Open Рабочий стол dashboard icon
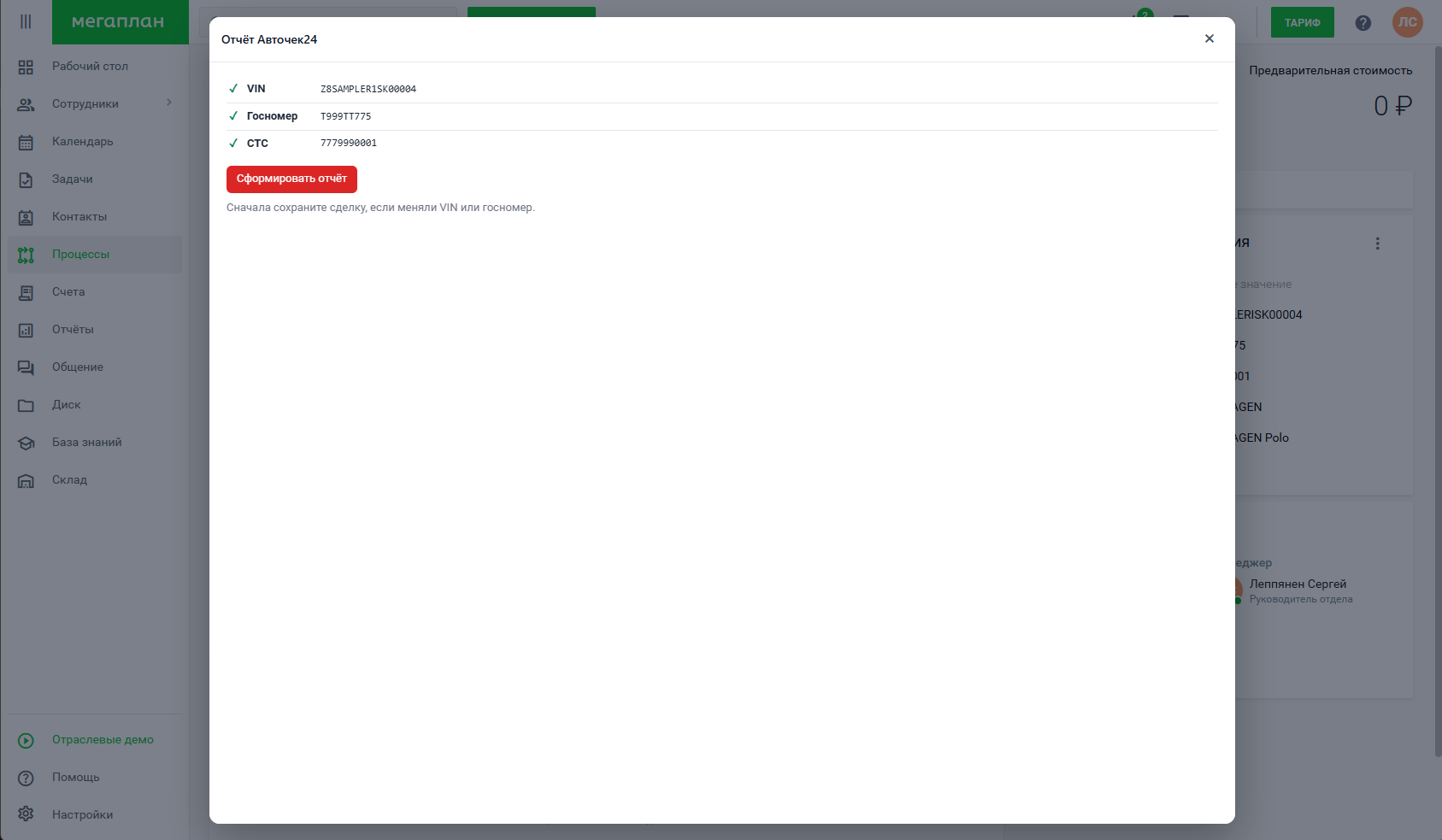This screenshot has height=840, width=1442. tap(26, 67)
